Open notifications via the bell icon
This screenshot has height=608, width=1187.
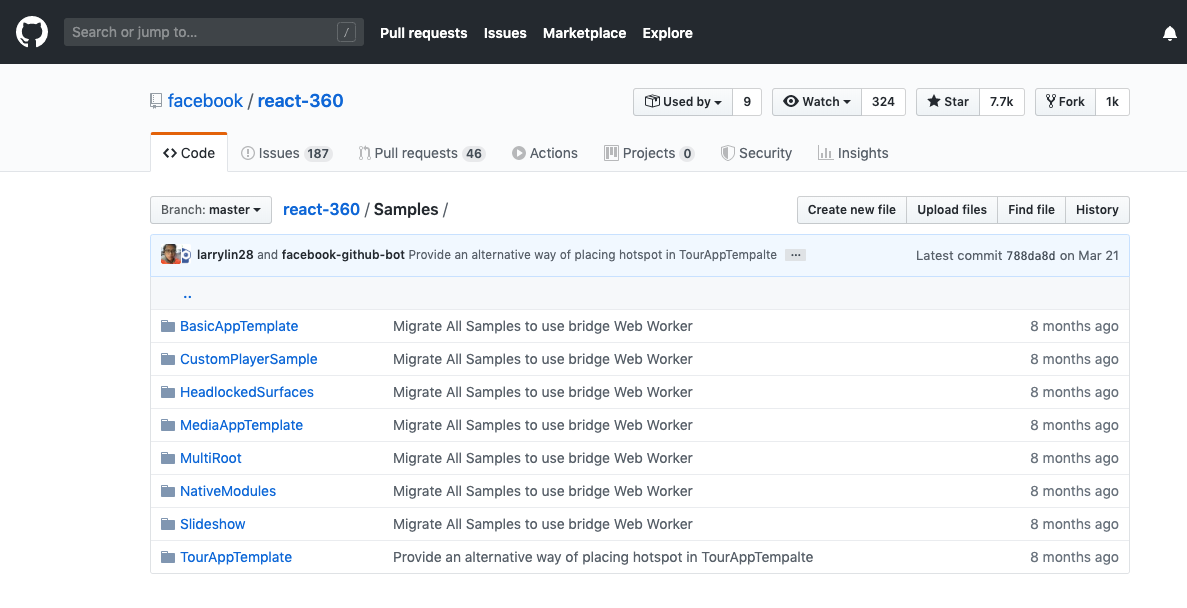[1169, 32]
